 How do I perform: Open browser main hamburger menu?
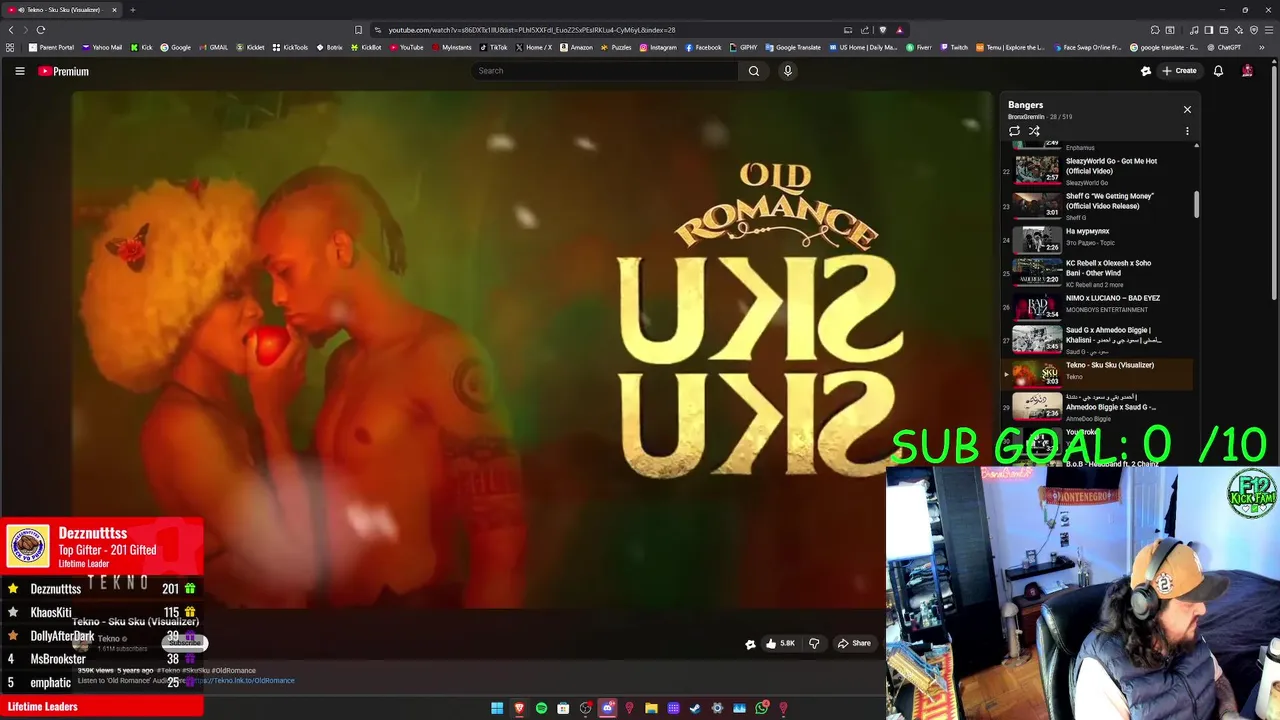click(x=1269, y=30)
